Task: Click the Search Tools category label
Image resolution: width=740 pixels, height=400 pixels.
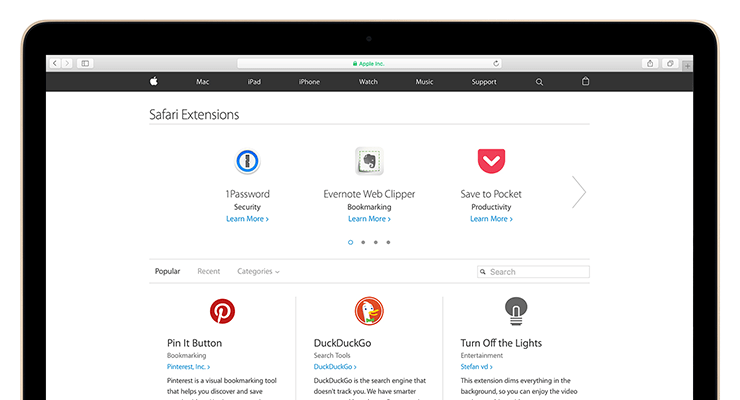Action: [x=332, y=355]
